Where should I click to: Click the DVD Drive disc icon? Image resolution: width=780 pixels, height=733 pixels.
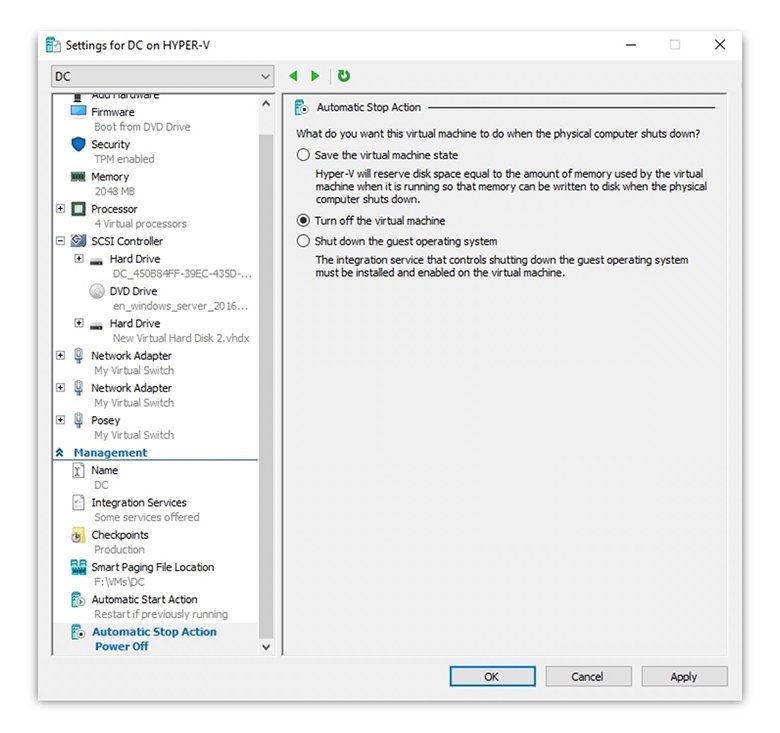[97, 291]
